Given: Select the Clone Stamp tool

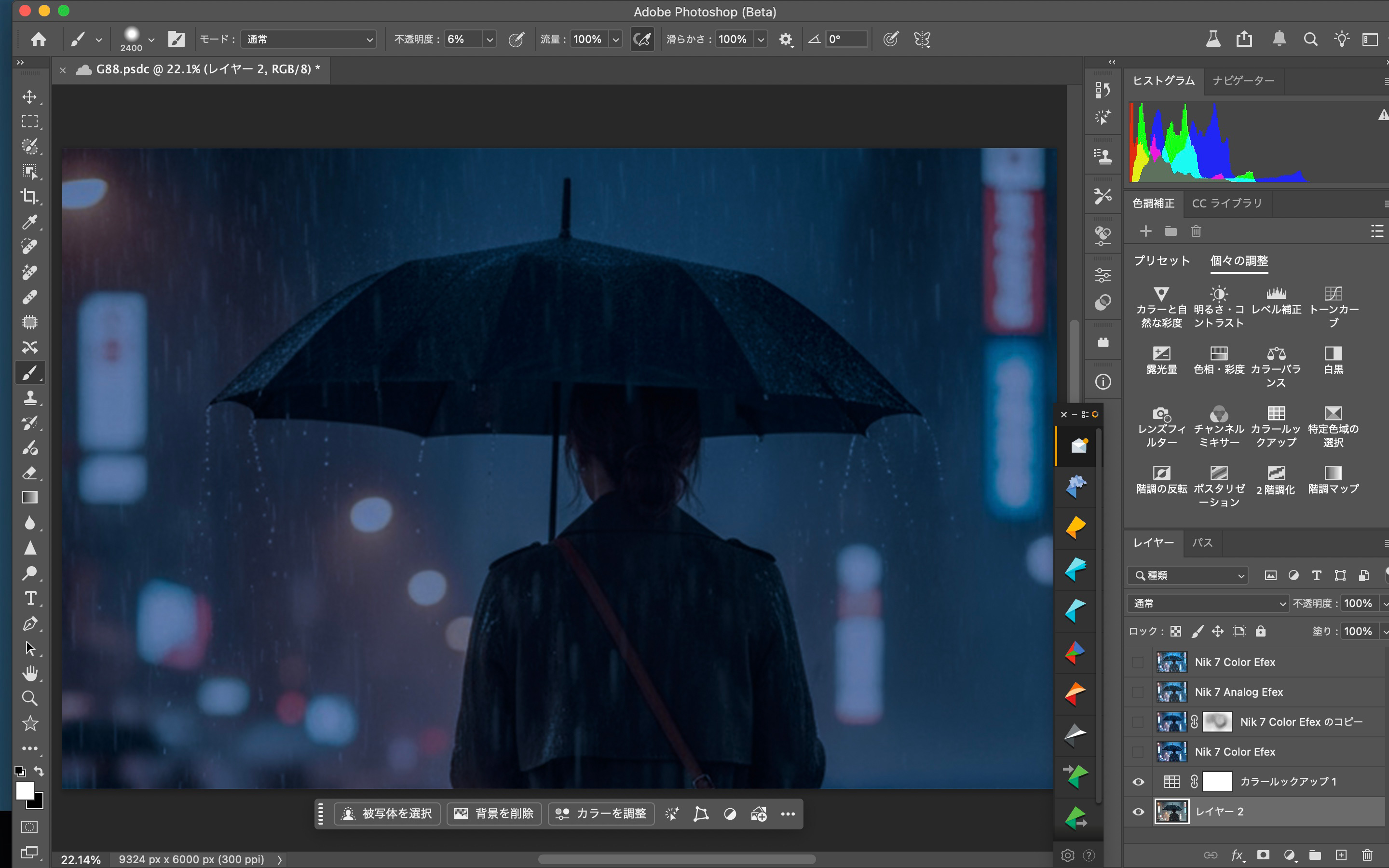Looking at the screenshot, I should click(29, 397).
